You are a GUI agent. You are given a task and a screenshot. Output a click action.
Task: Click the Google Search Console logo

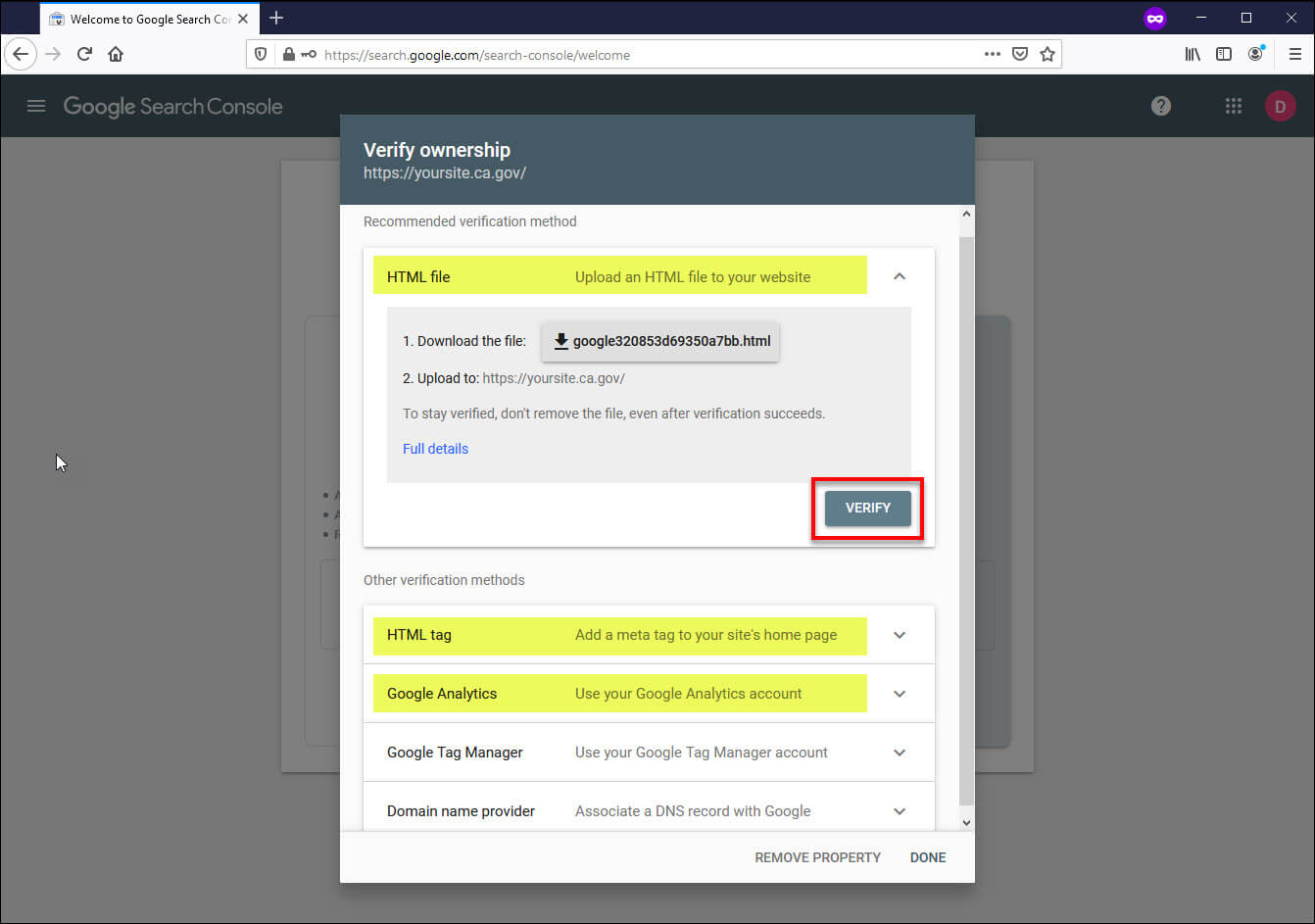point(172,106)
